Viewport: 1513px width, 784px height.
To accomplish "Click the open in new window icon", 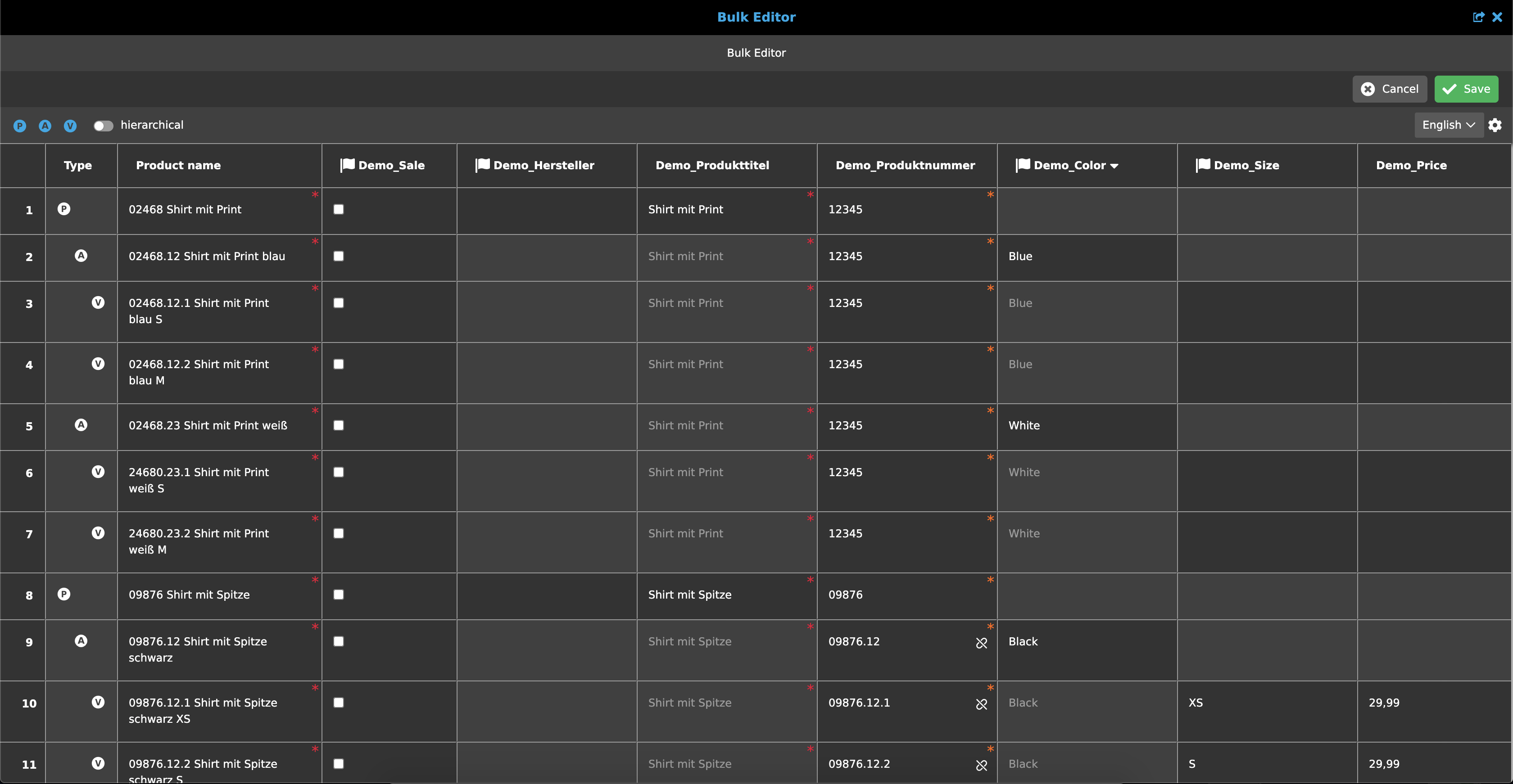I will (x=1478, y=17).
